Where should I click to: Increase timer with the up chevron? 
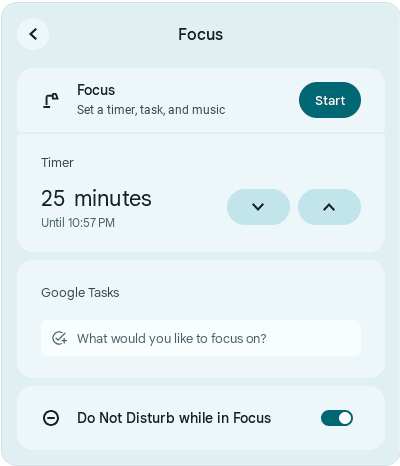(329, 207)
